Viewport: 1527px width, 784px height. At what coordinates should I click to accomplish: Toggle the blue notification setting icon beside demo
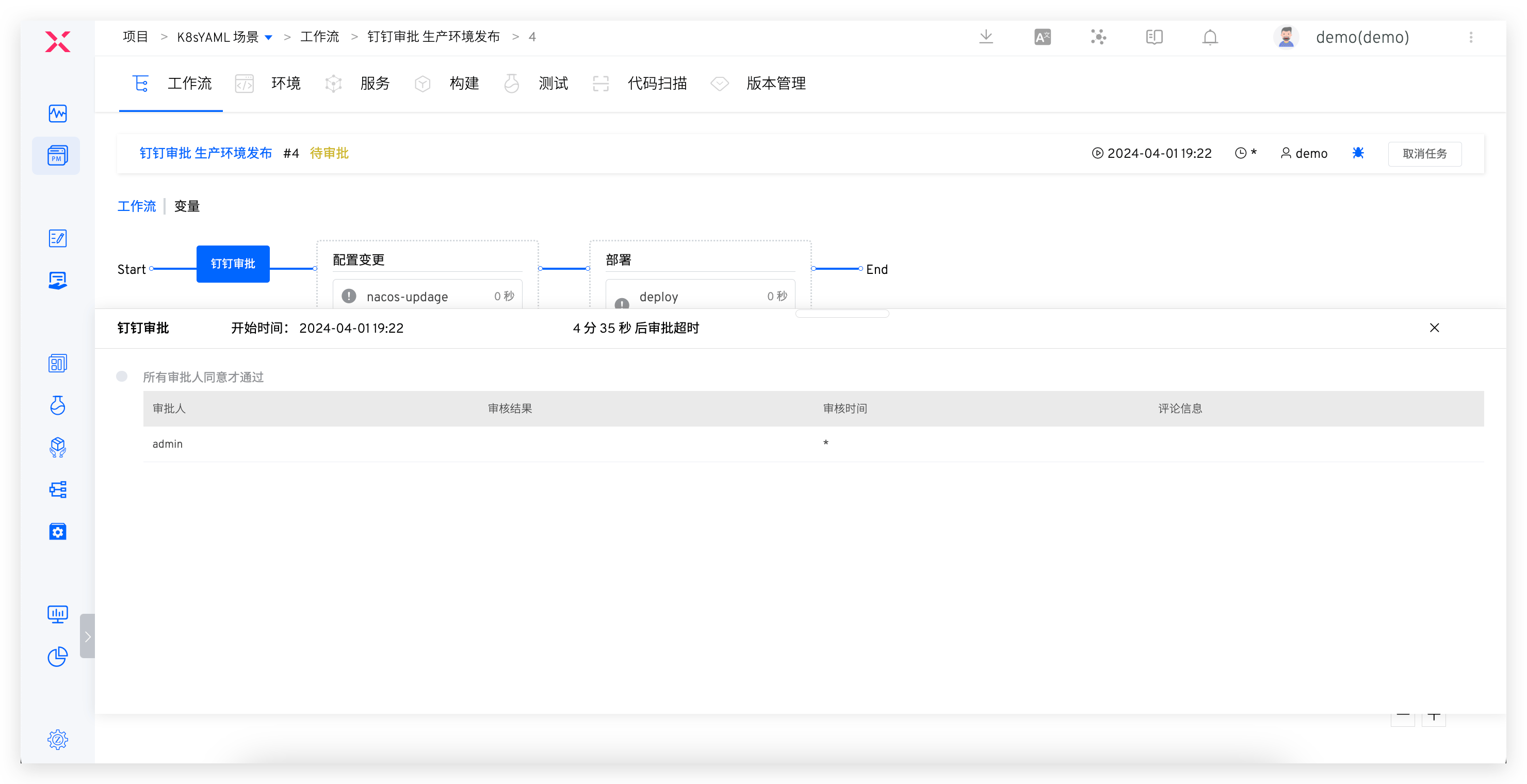pos(1358,153)
